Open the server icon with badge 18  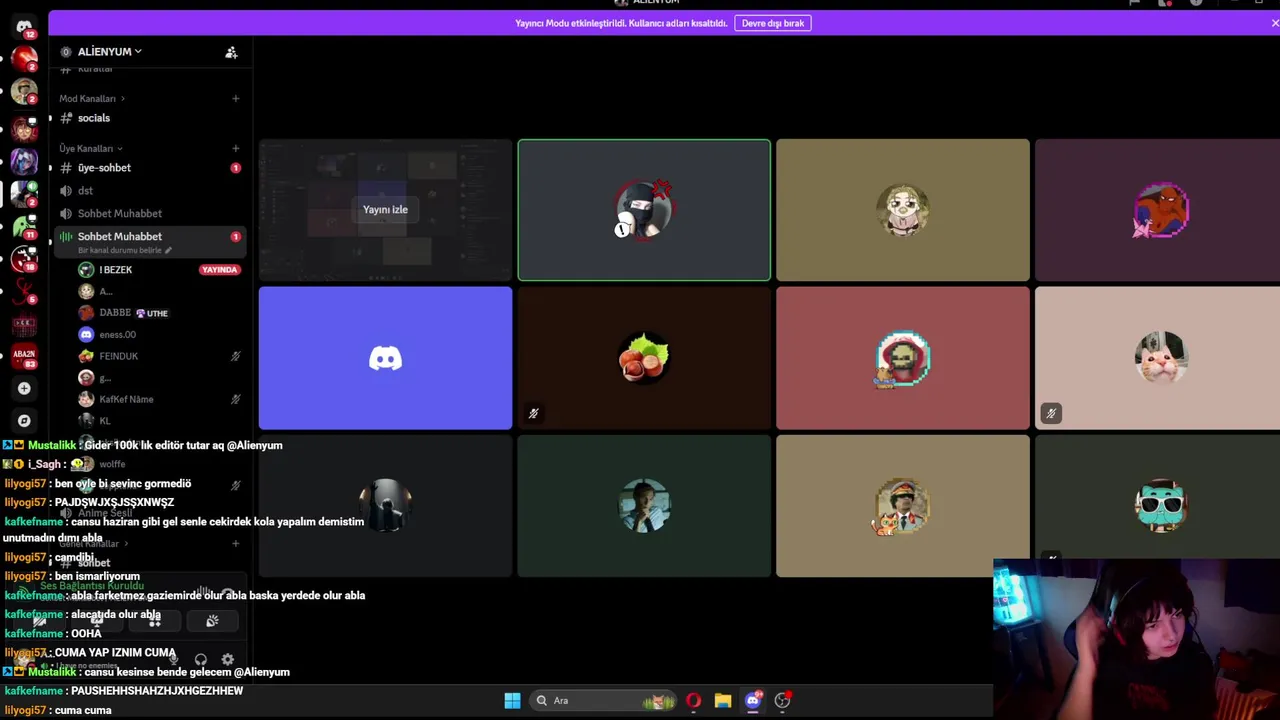[24, 260]
